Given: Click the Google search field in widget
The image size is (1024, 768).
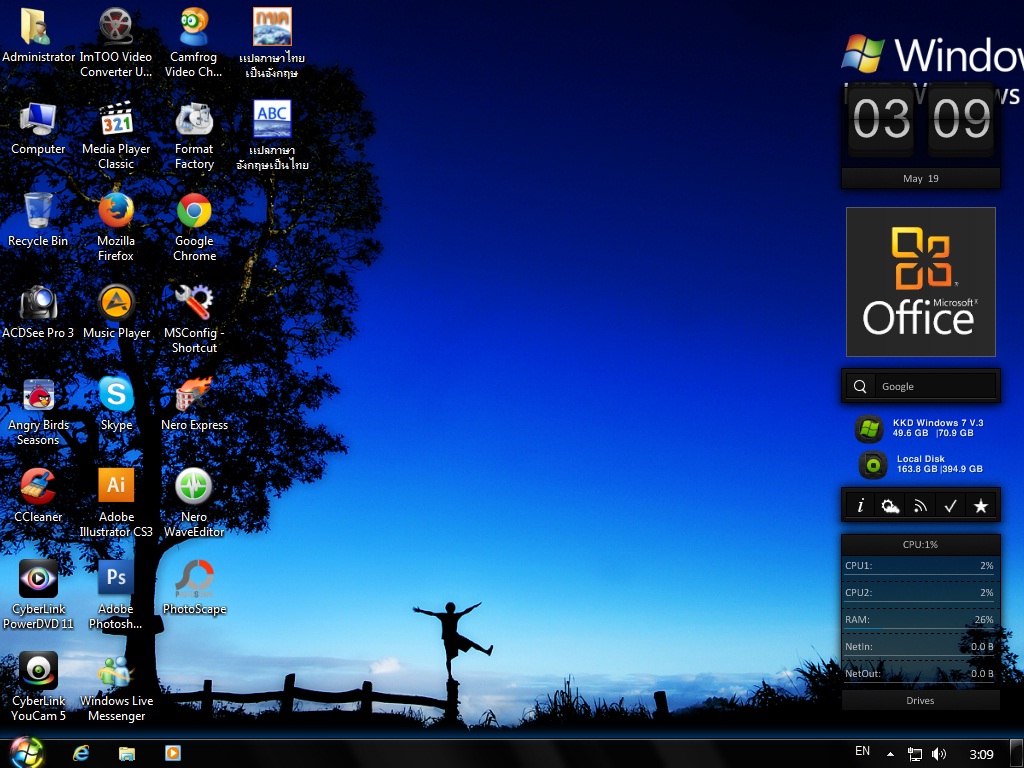Looking at the screenshot, I should coord(936,387).
